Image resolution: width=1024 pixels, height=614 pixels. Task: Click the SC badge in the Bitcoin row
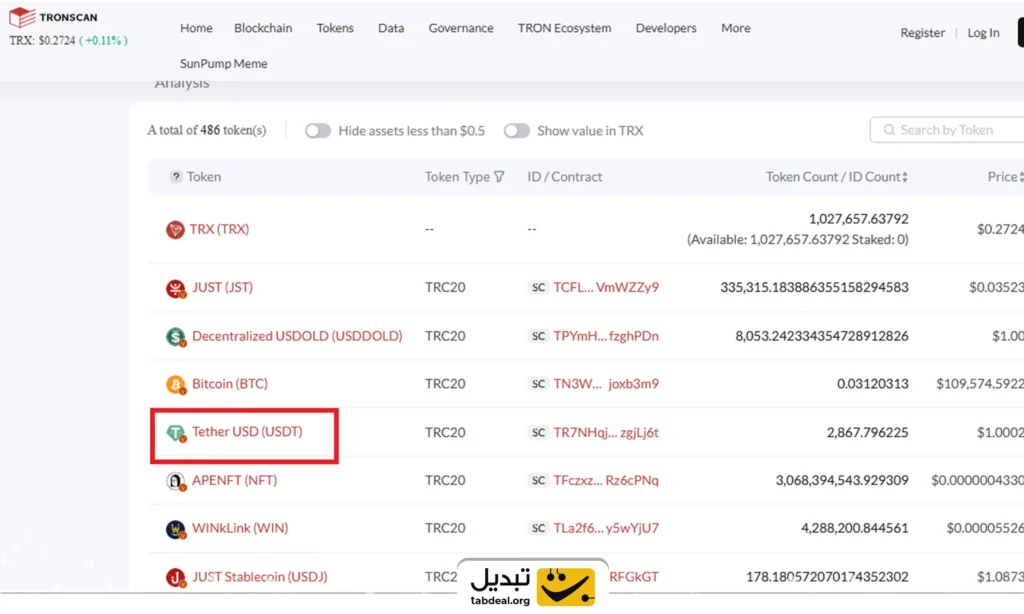[x=538, y=383]
